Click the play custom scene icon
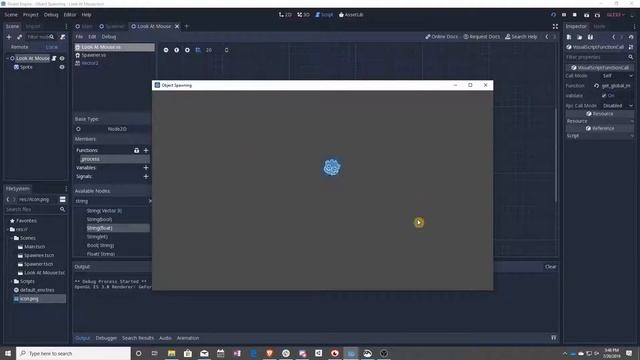The image size is (640, 360). [597, 15]
